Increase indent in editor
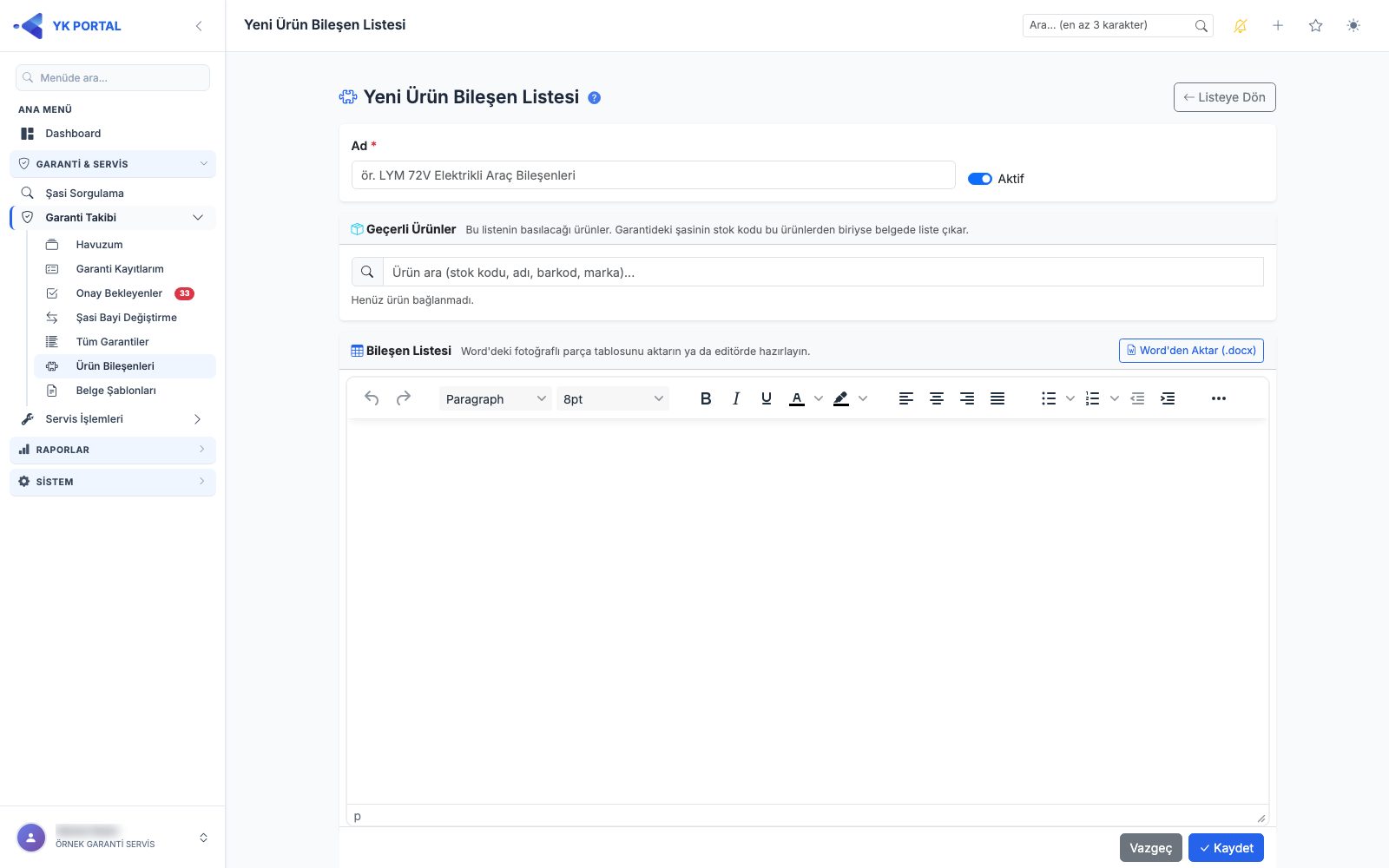Viewport: 1389px width, 868px height. (1168, 398)
